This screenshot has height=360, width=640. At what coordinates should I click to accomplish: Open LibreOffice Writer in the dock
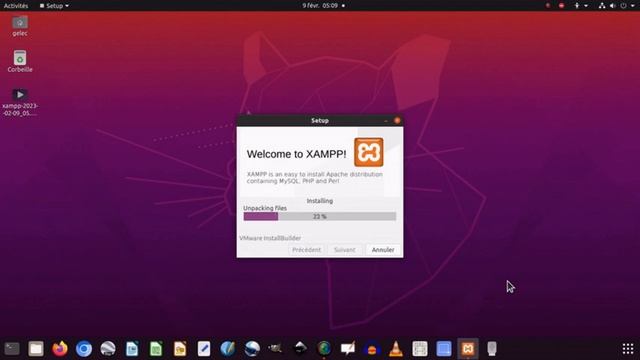click(132, 349)
